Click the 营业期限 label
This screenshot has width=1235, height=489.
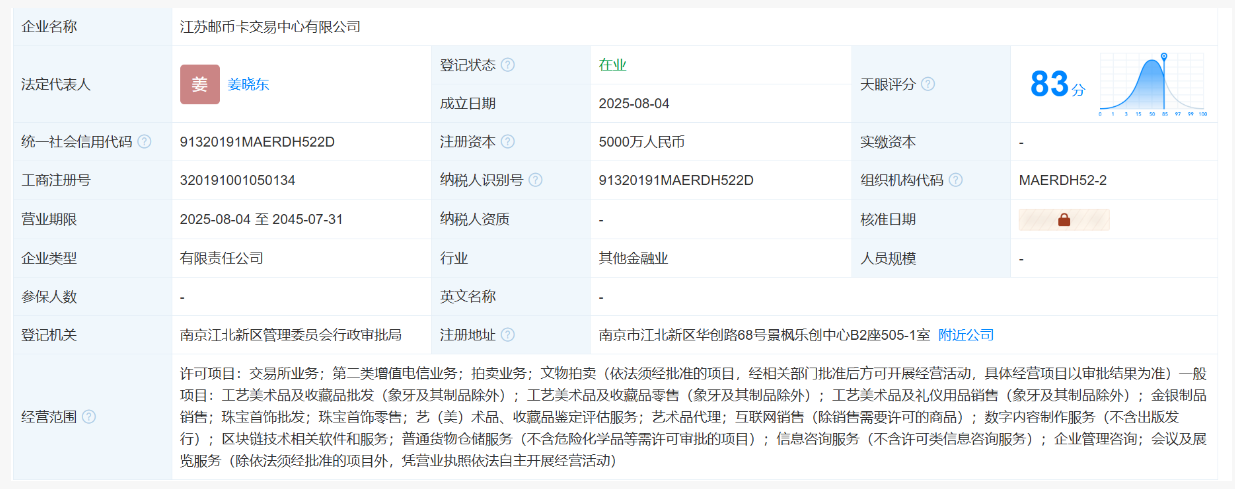pyautogui.click(x=50, y=219)
